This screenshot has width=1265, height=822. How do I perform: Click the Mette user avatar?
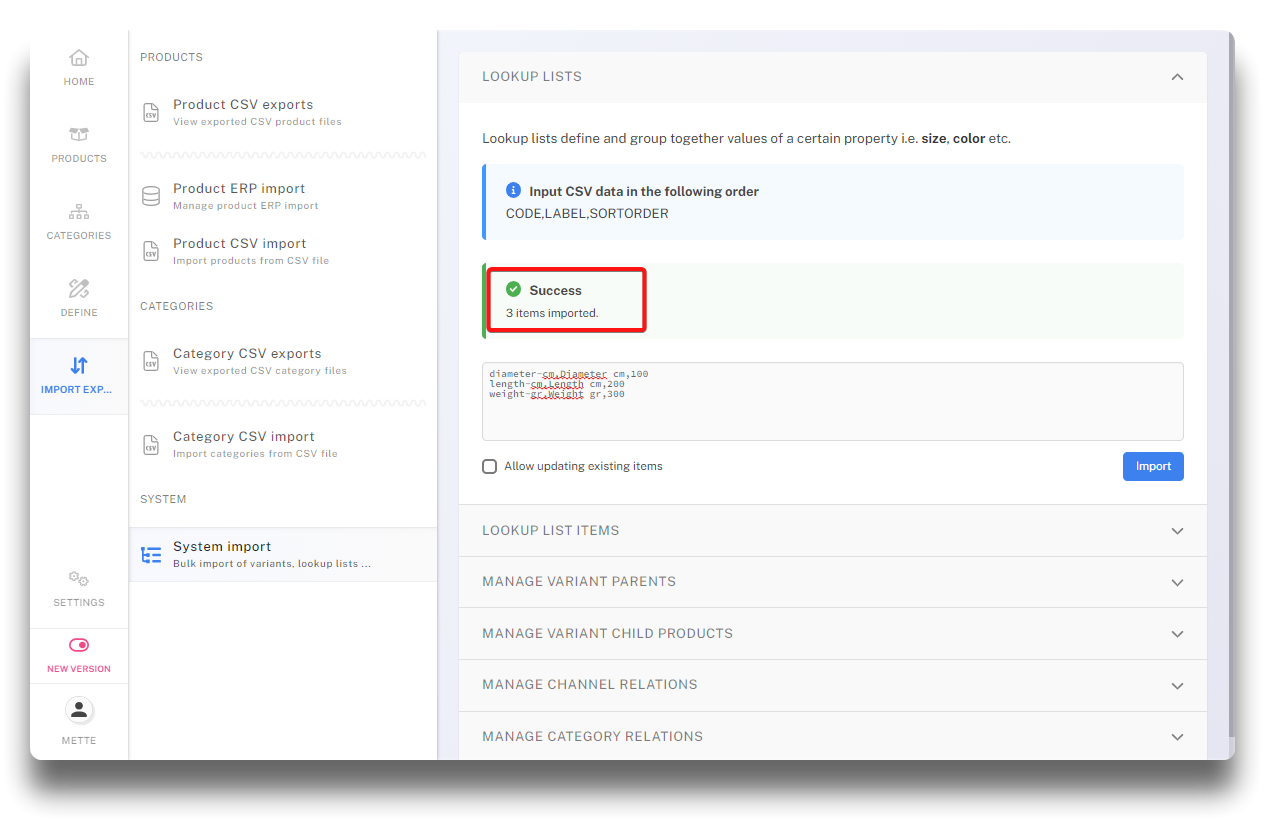pyautogui.click(x=79, y=710)
